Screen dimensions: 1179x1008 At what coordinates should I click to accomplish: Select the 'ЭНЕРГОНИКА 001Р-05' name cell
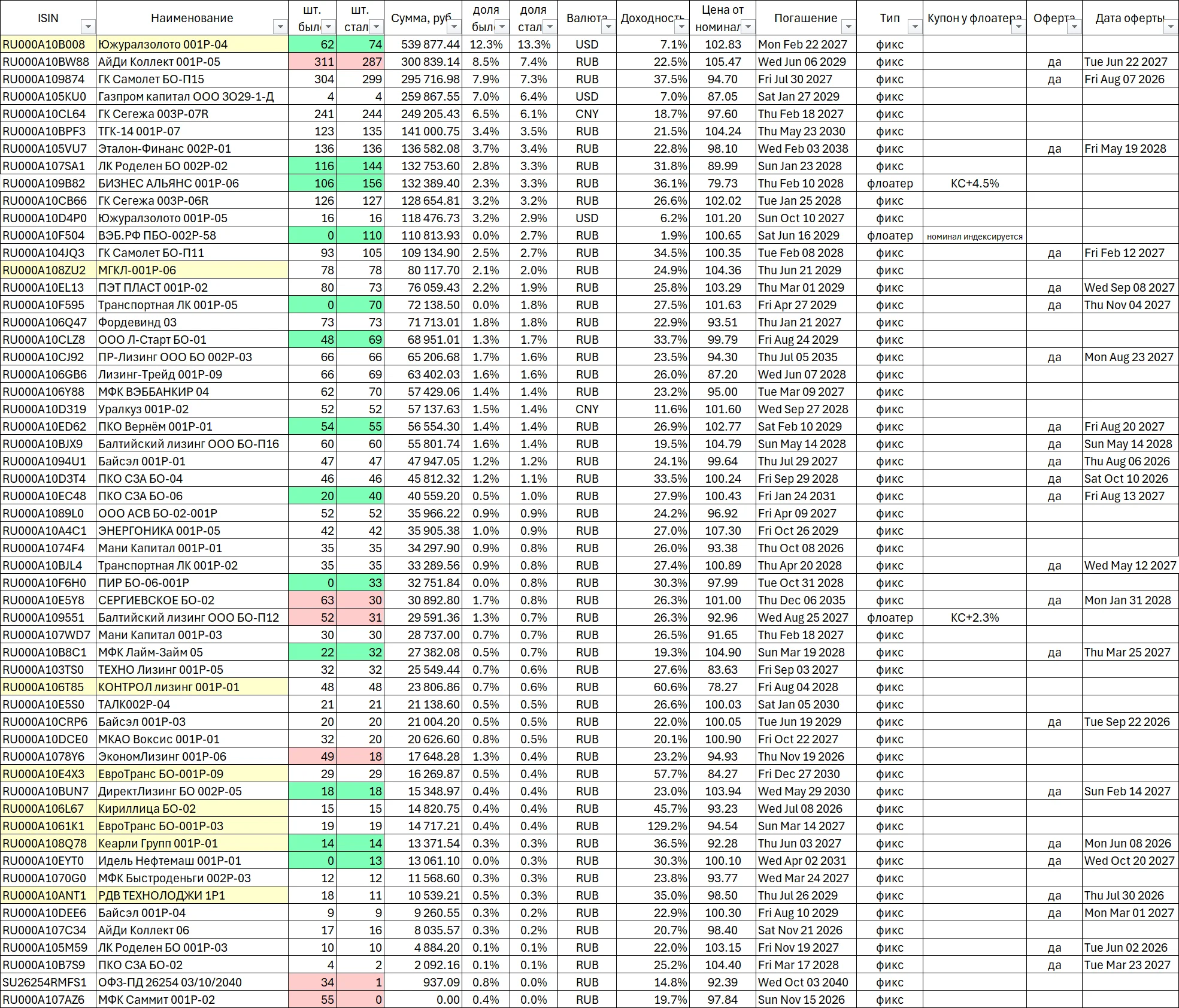(192, 531)
